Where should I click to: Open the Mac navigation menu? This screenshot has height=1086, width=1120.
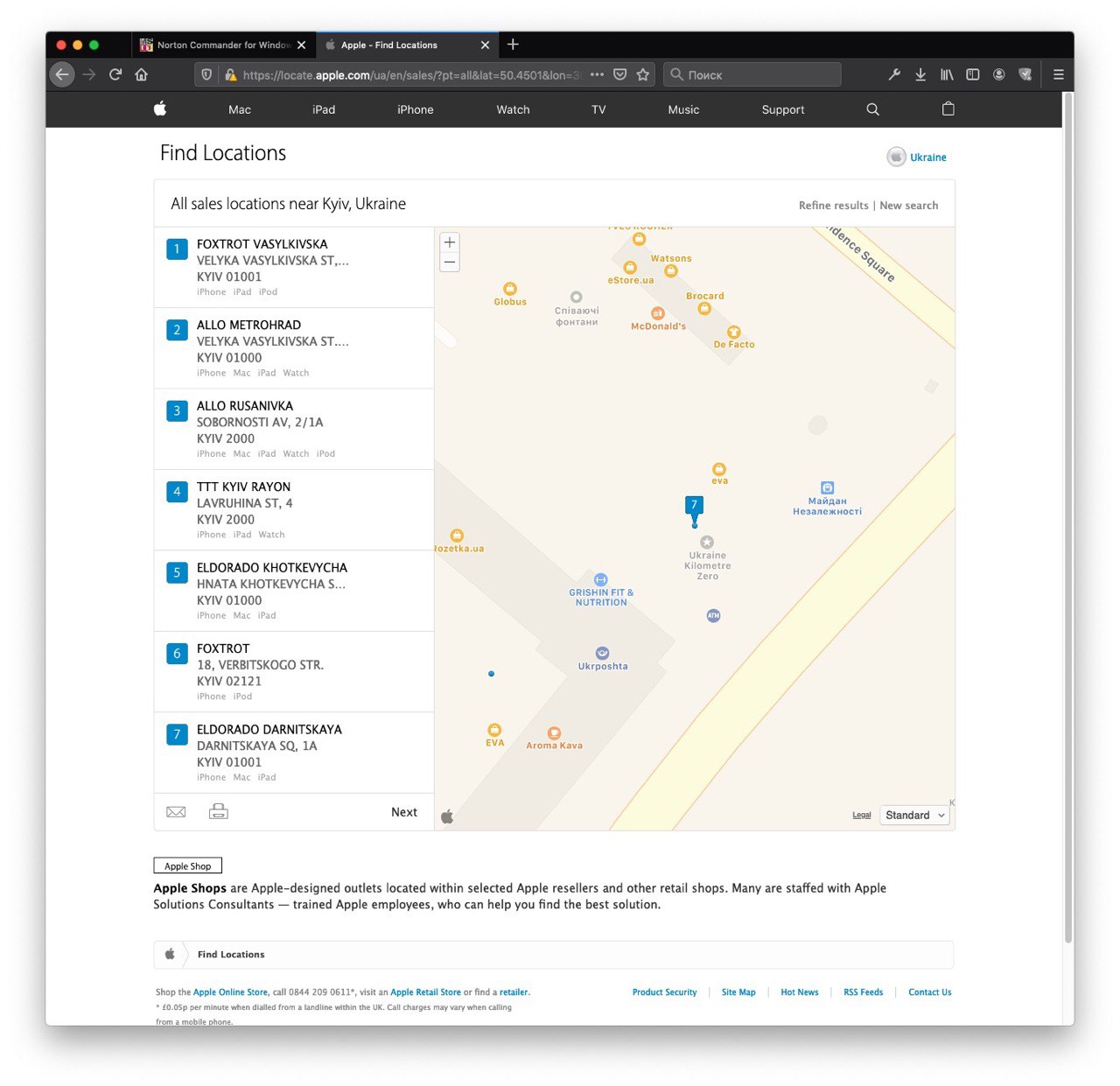pyautogui.click(x=240, y=109)
